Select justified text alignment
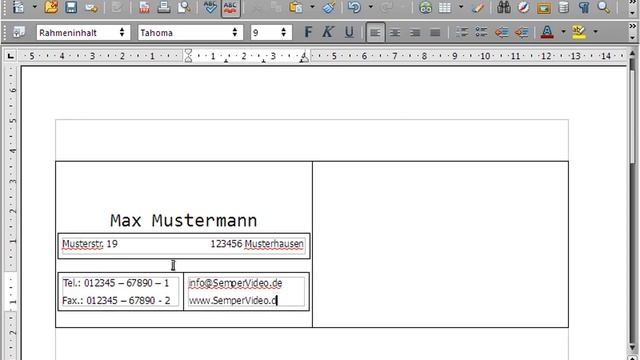The width and height of the screenshot is (640, 360). tap(435, 33)
